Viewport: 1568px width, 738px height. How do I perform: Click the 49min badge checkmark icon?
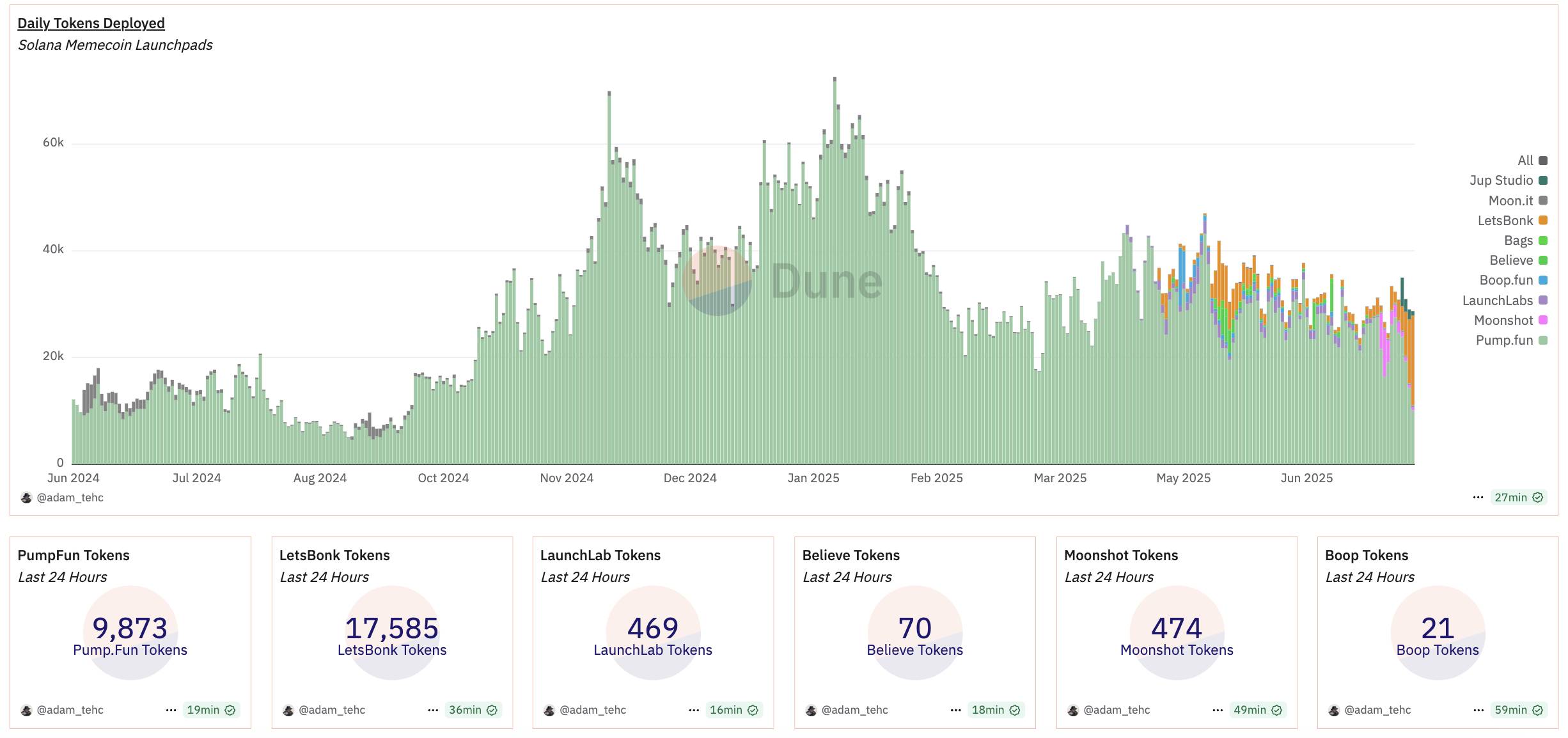pos(1277,710)
